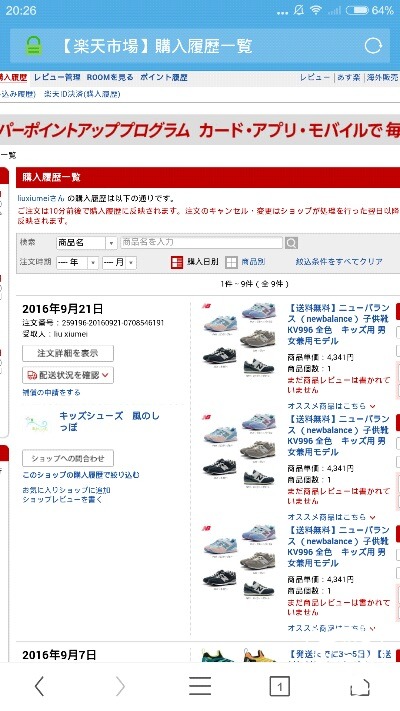400x711 pixels.
Task: Open the browser hamburger menu
Action: (x=200, y=686)
